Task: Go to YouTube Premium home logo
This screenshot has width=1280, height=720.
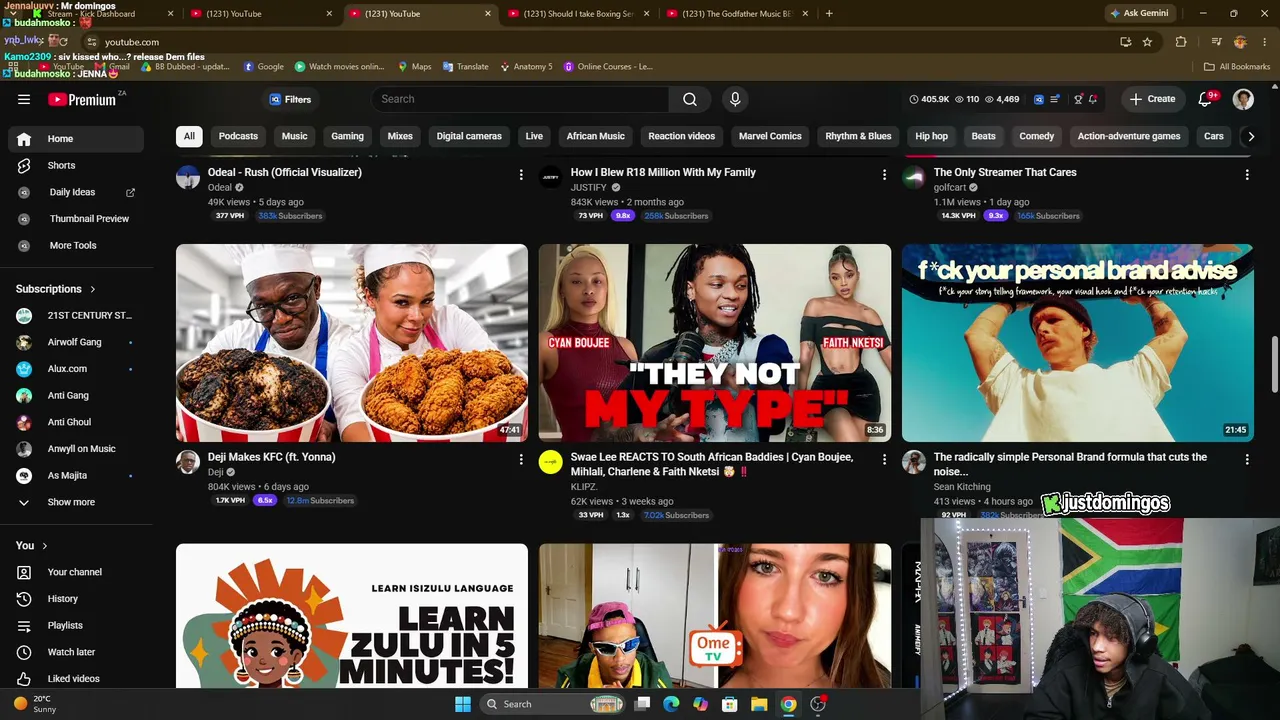Action: (82, 99)
